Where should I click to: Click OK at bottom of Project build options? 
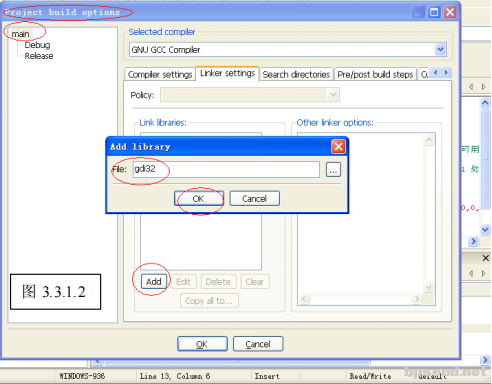(202, 344)
